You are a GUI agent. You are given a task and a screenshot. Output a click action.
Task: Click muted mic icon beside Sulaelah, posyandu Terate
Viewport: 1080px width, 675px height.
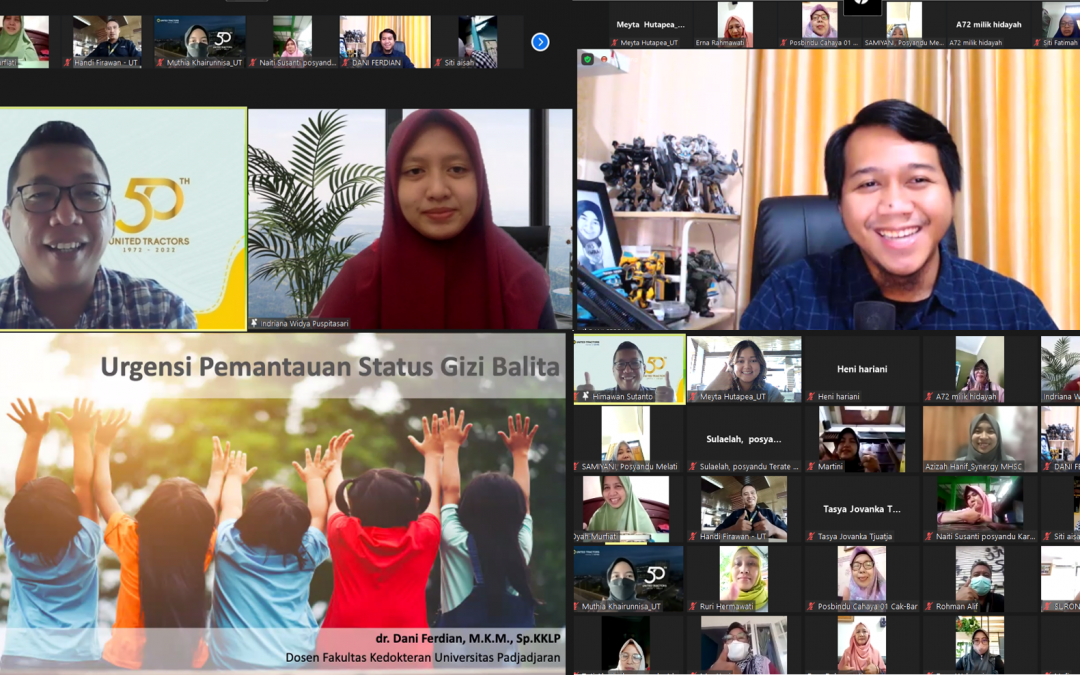click(694, 467)
